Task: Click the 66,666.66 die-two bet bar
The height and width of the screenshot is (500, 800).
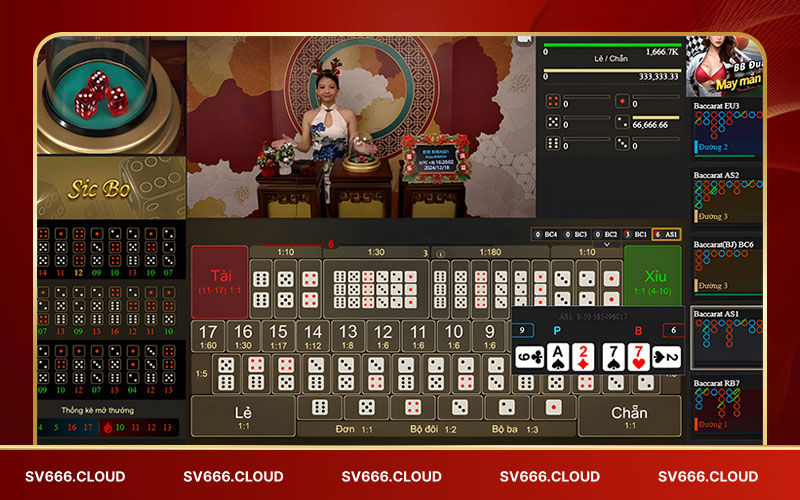Action: click(x=656, y=117)
